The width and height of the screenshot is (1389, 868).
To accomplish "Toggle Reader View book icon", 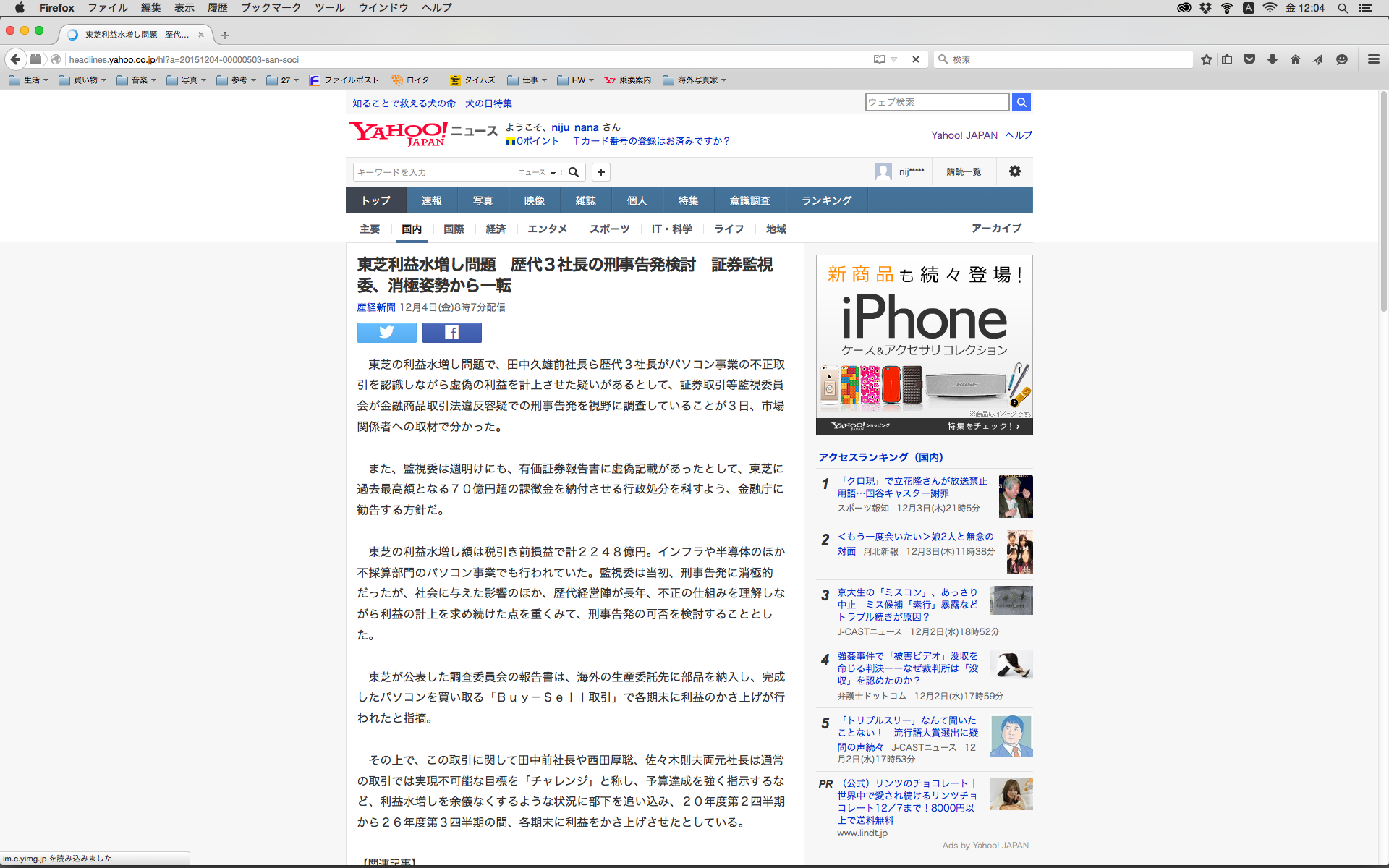I will point(880,59).
